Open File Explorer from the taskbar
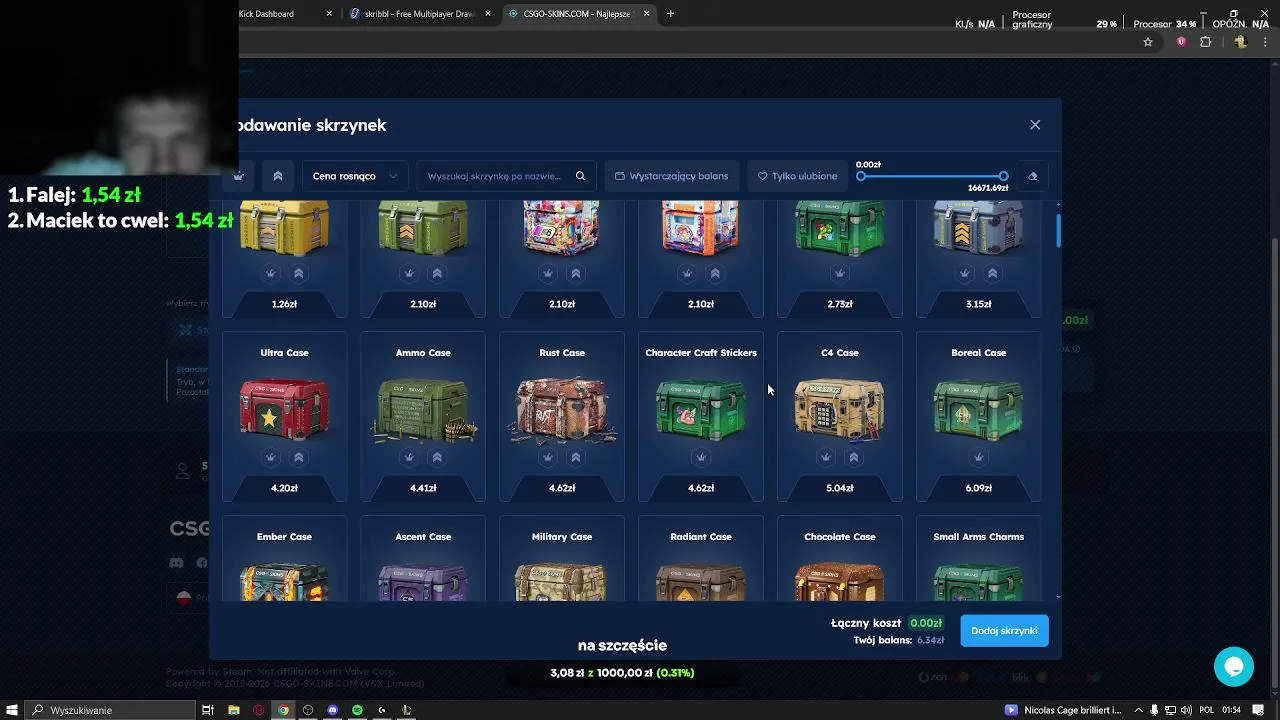The width and height of the screenshot is (1280, 720). click(x=234, y=710)
